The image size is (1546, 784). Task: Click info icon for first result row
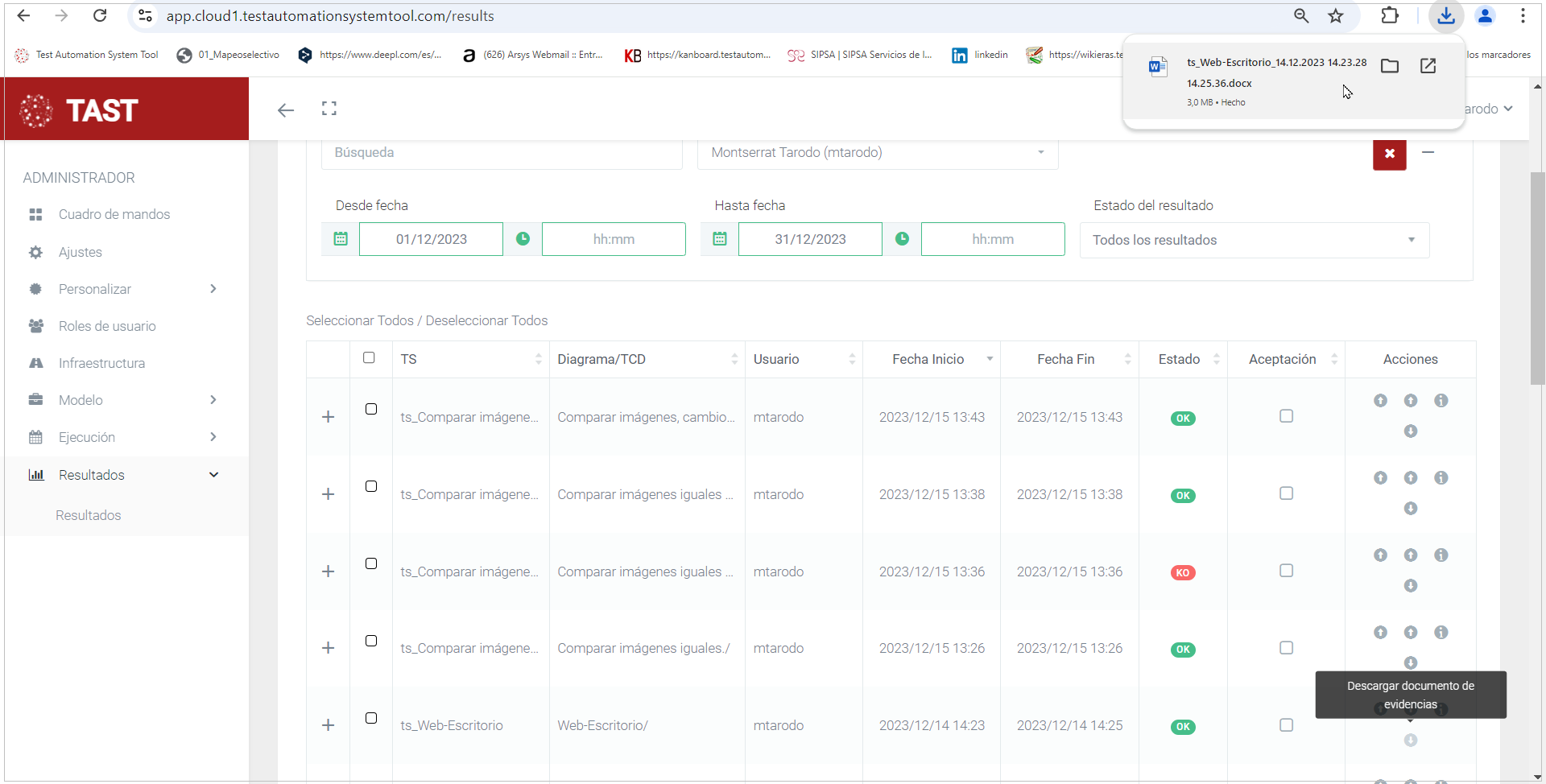point(1441,401)
